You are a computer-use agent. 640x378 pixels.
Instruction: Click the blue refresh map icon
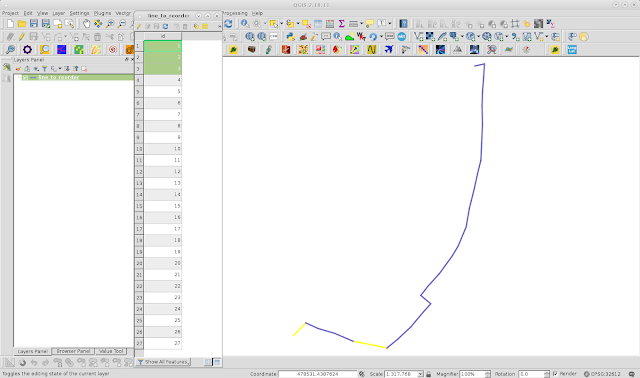(x=228, y=24)
